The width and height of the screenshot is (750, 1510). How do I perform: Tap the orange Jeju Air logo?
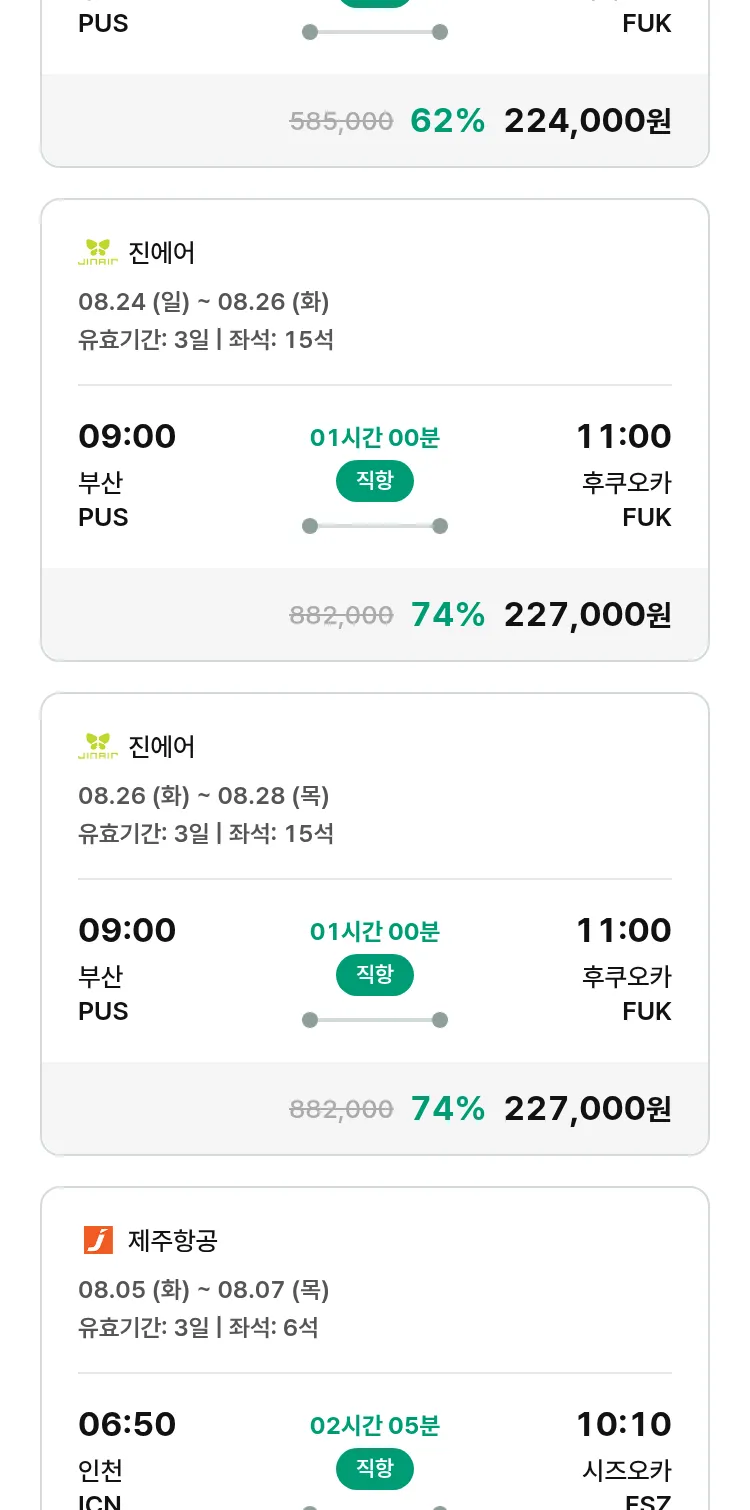98,1240
